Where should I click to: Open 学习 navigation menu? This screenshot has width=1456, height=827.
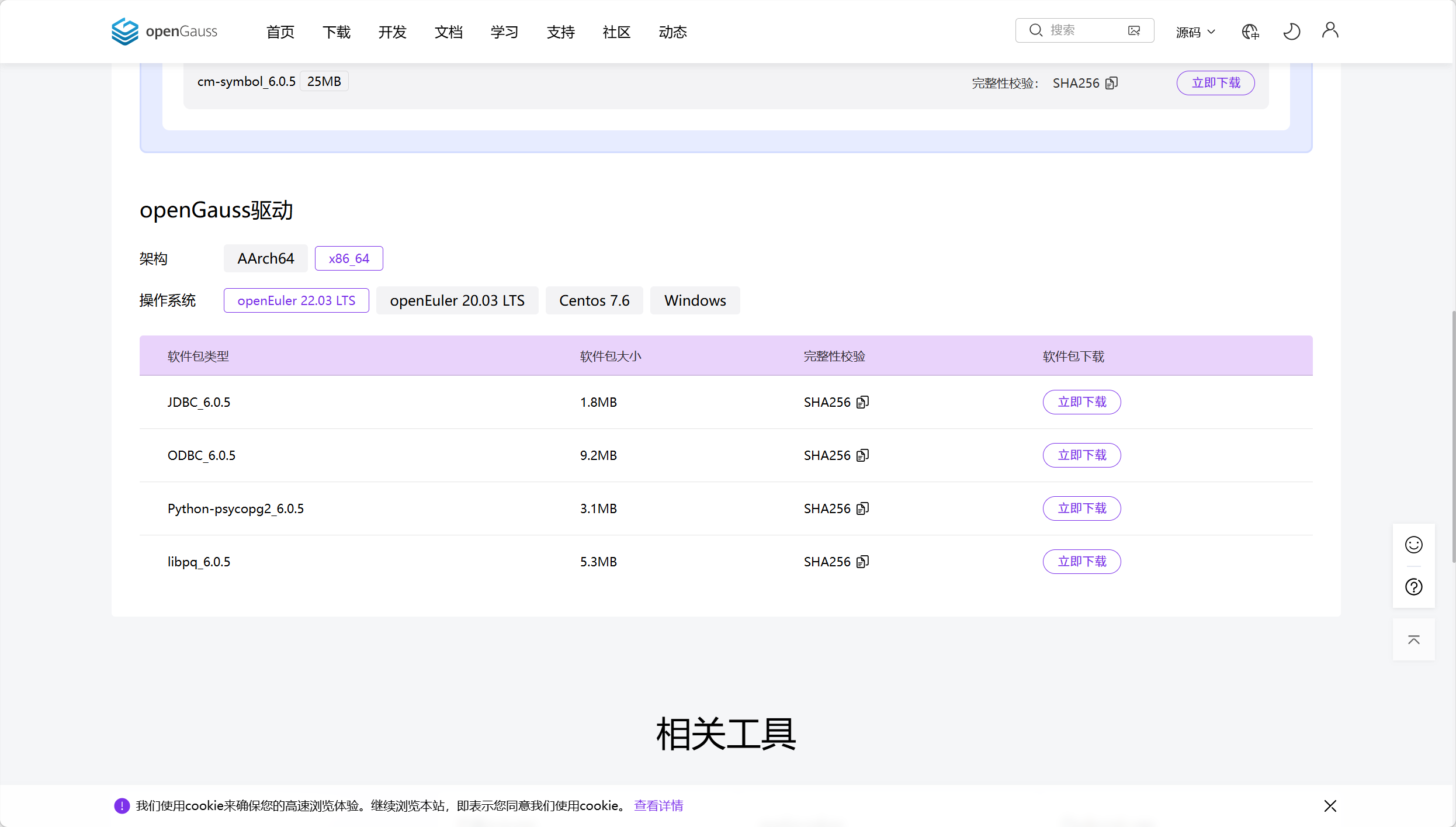(505, 32)
